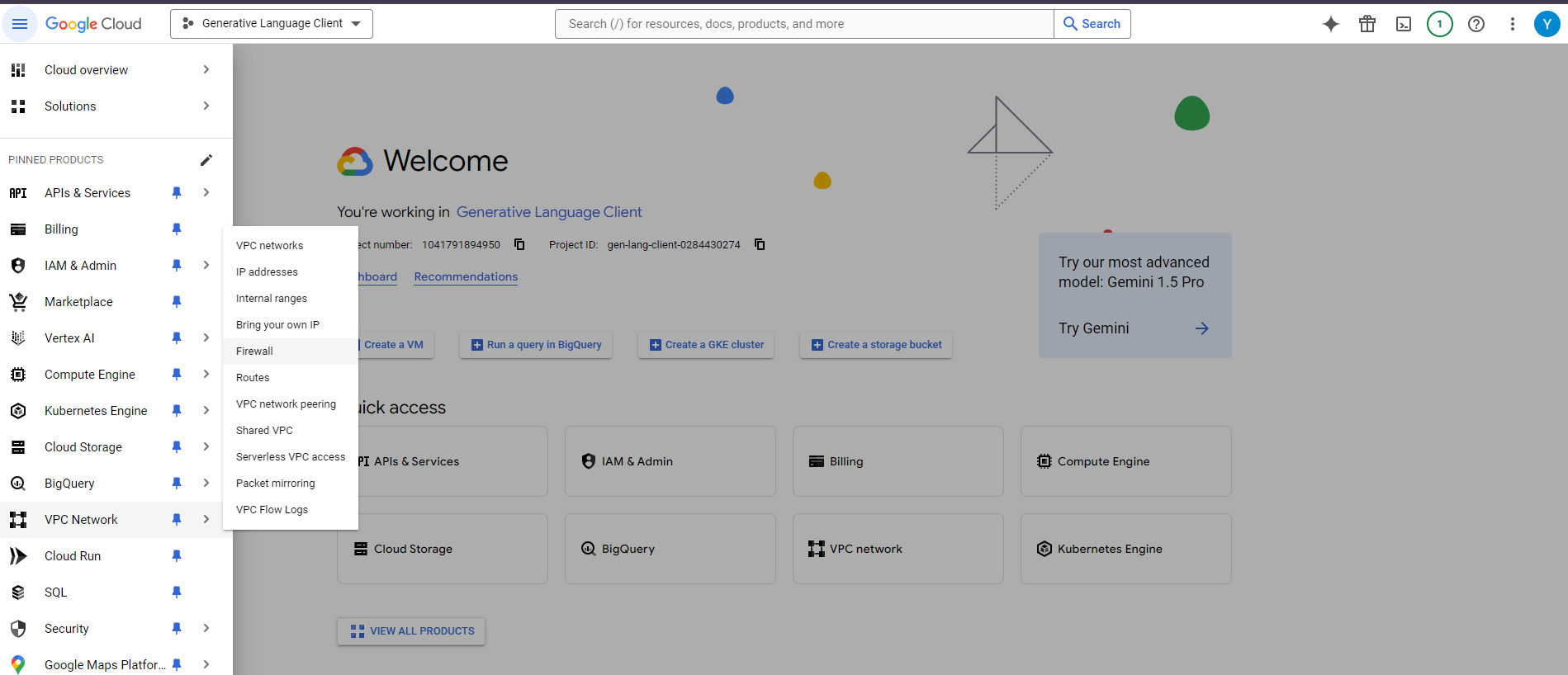The image size is (1568, 675).
Task: Focus the resources search input field
Action: pos(804,24)
